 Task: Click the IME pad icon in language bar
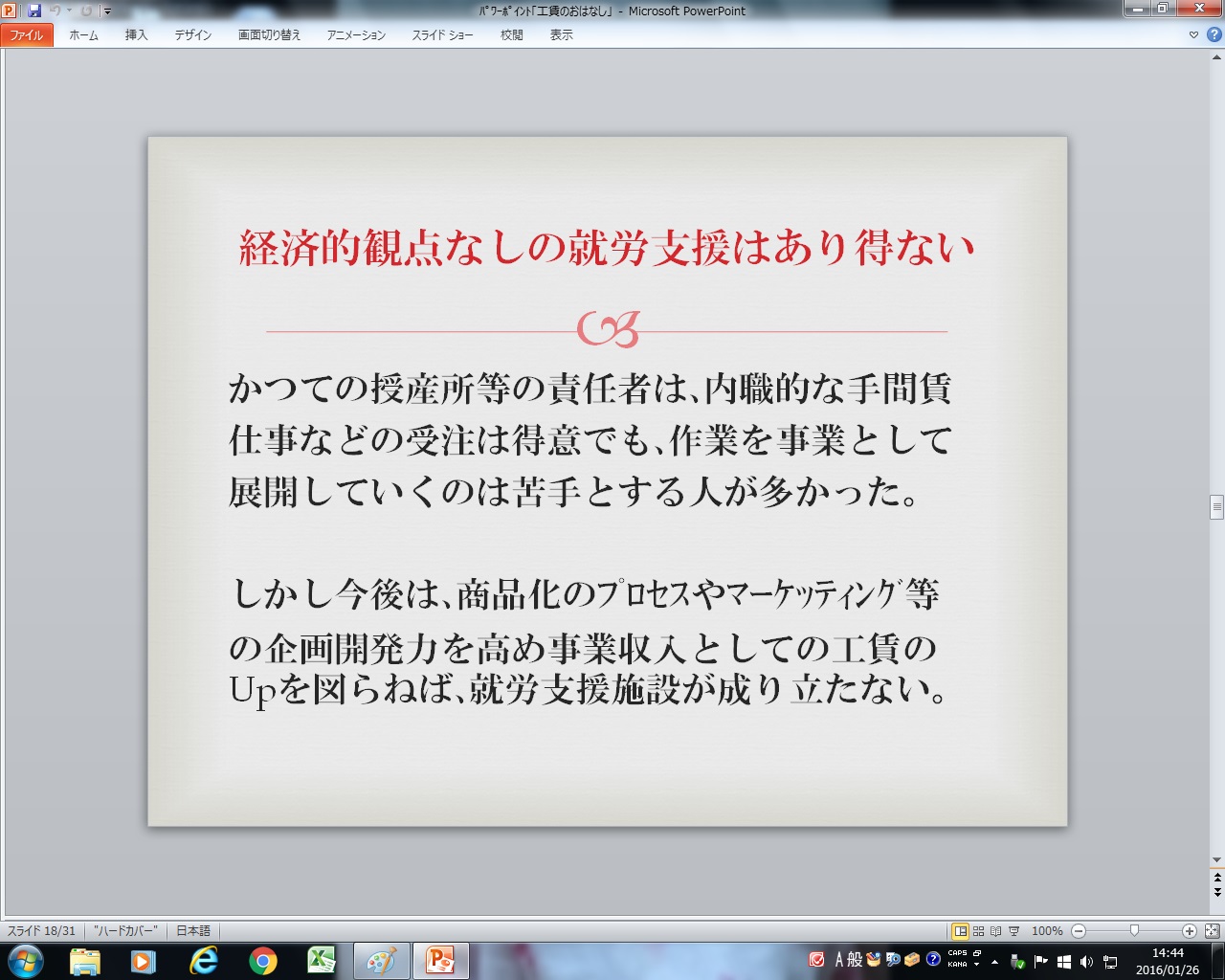click(874, 959)
